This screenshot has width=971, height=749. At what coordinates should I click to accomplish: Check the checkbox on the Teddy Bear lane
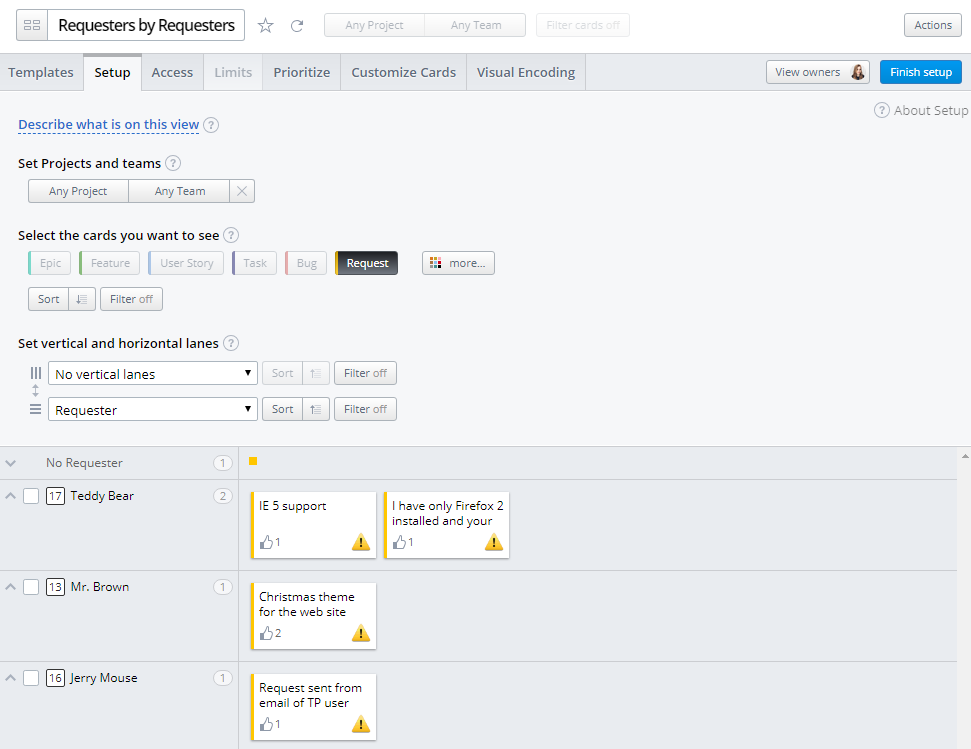click(x=31, y=495)
